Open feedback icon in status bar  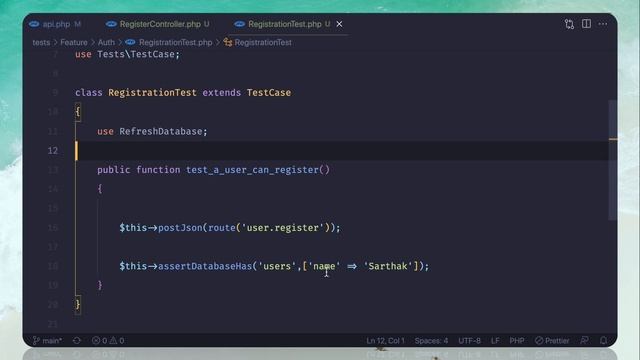click(x=584, y=340)
